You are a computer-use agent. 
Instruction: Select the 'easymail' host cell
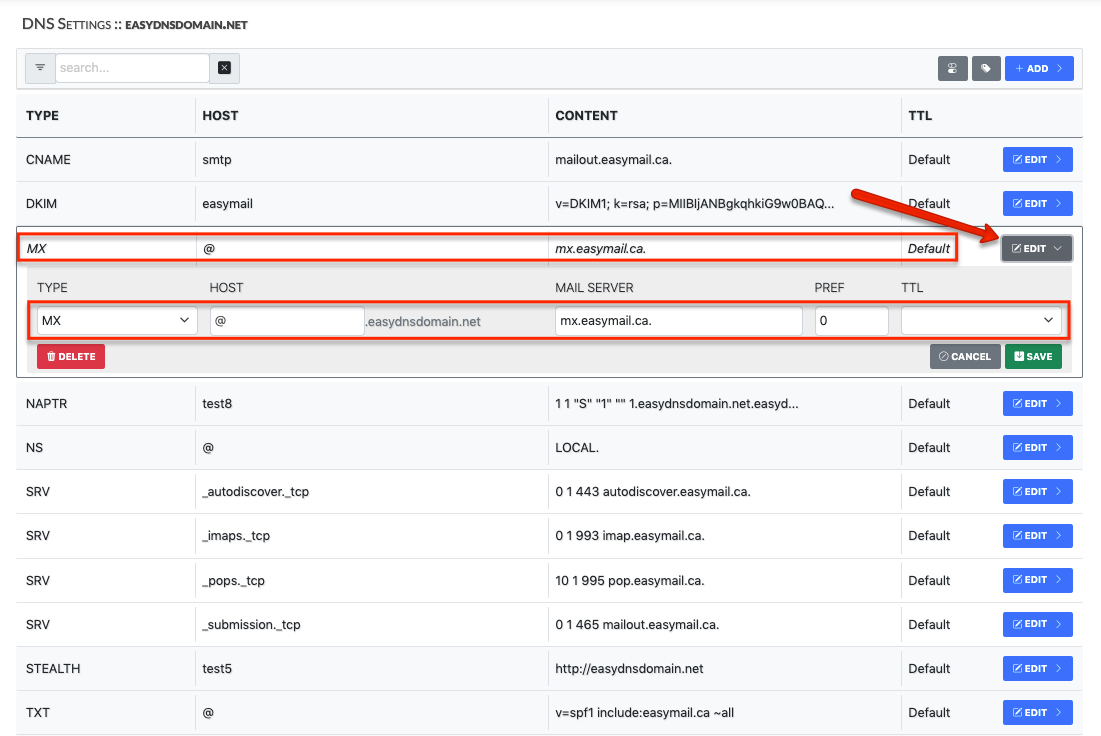pyautogui.click(x=228, y=204)
